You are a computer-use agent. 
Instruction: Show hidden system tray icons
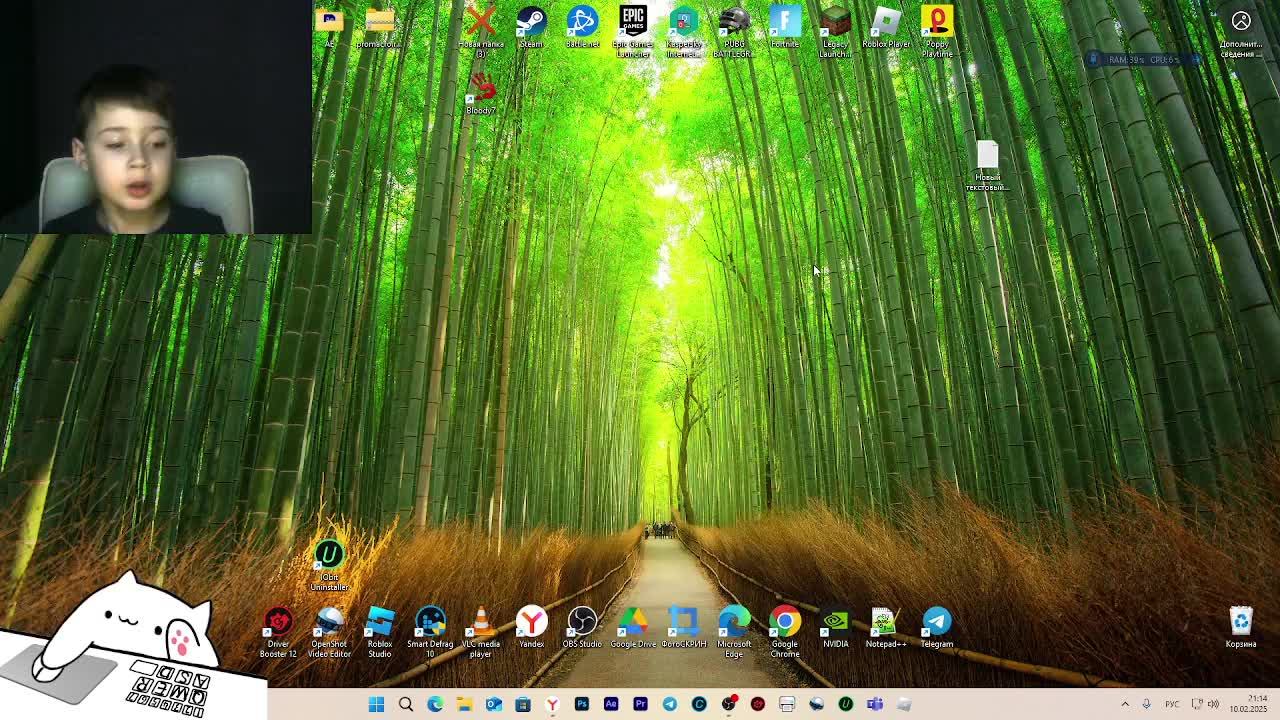(x=1125, y=704)
